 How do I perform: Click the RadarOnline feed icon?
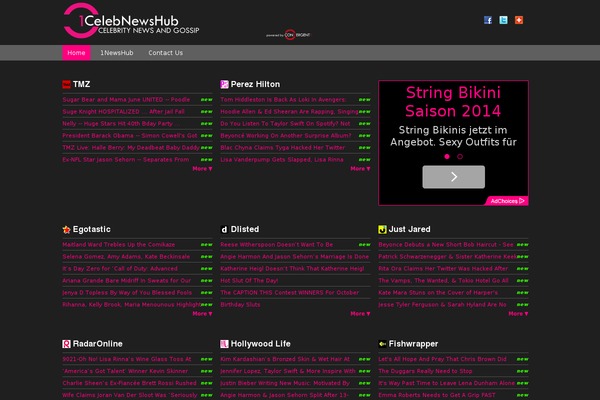point(66,344)
